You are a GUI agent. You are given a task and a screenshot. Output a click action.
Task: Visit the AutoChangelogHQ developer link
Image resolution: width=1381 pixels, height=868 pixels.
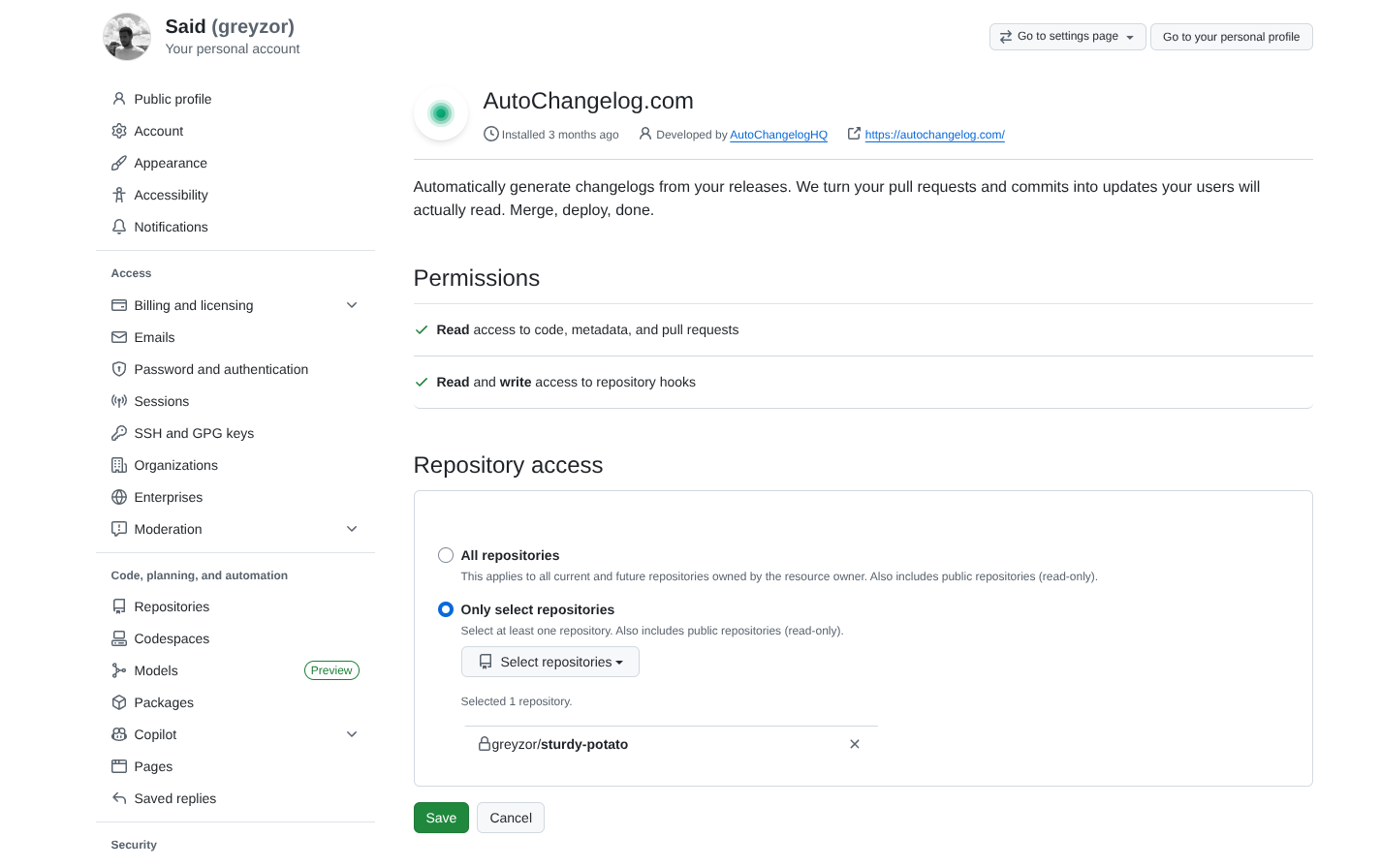(x=778, y=135)
